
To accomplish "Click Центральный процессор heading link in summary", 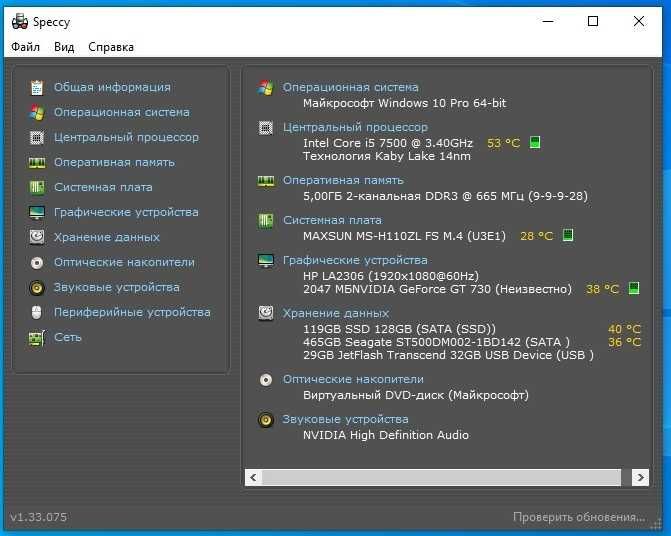I will point(355,127).
